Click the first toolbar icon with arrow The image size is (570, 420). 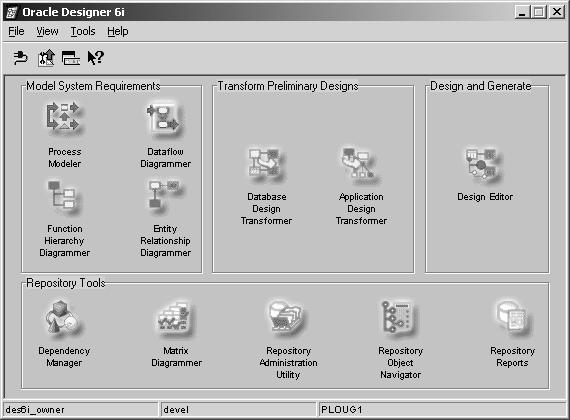coord(21,58)
